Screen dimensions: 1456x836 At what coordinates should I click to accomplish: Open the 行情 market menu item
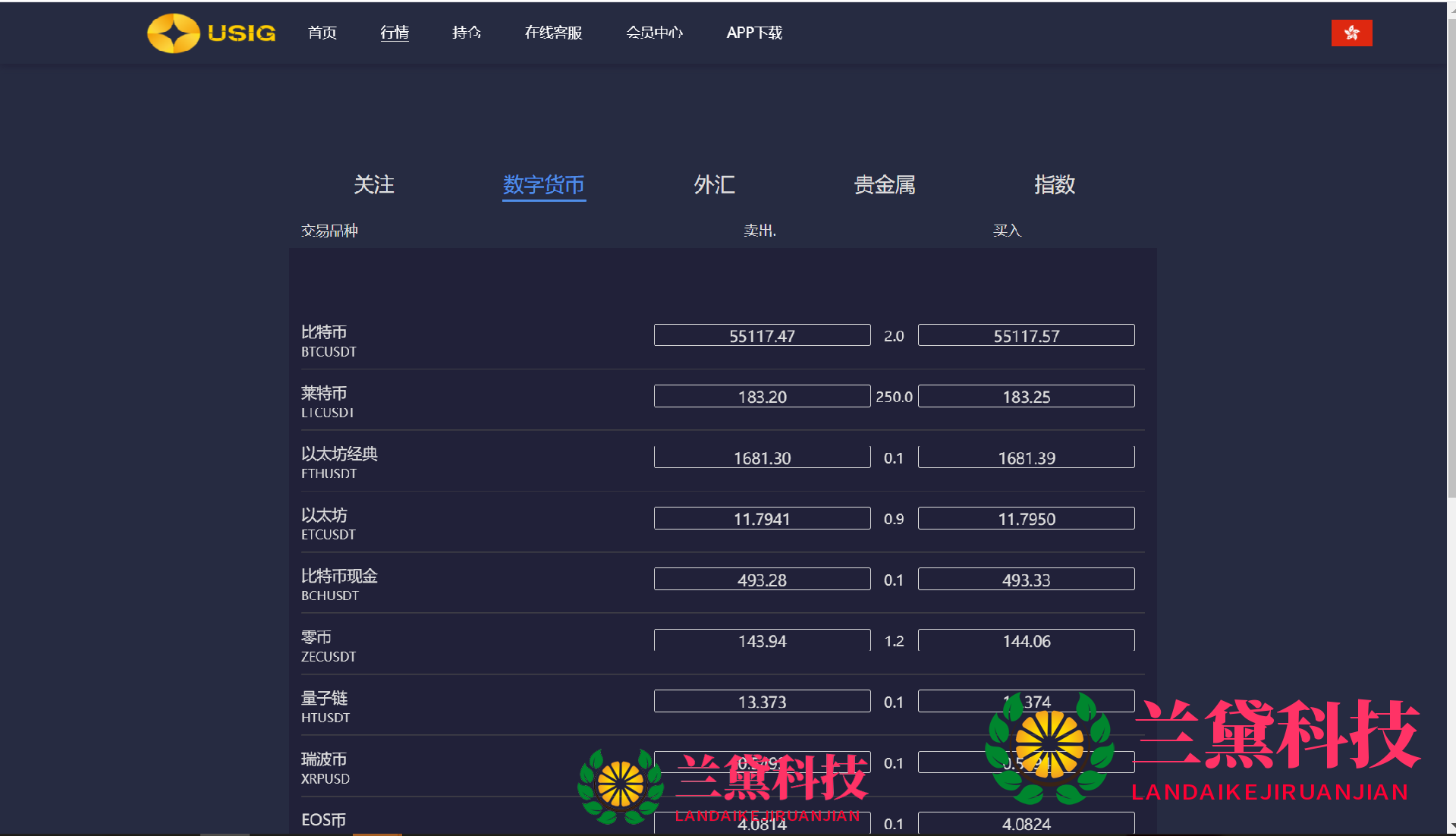tap(394, 33)
